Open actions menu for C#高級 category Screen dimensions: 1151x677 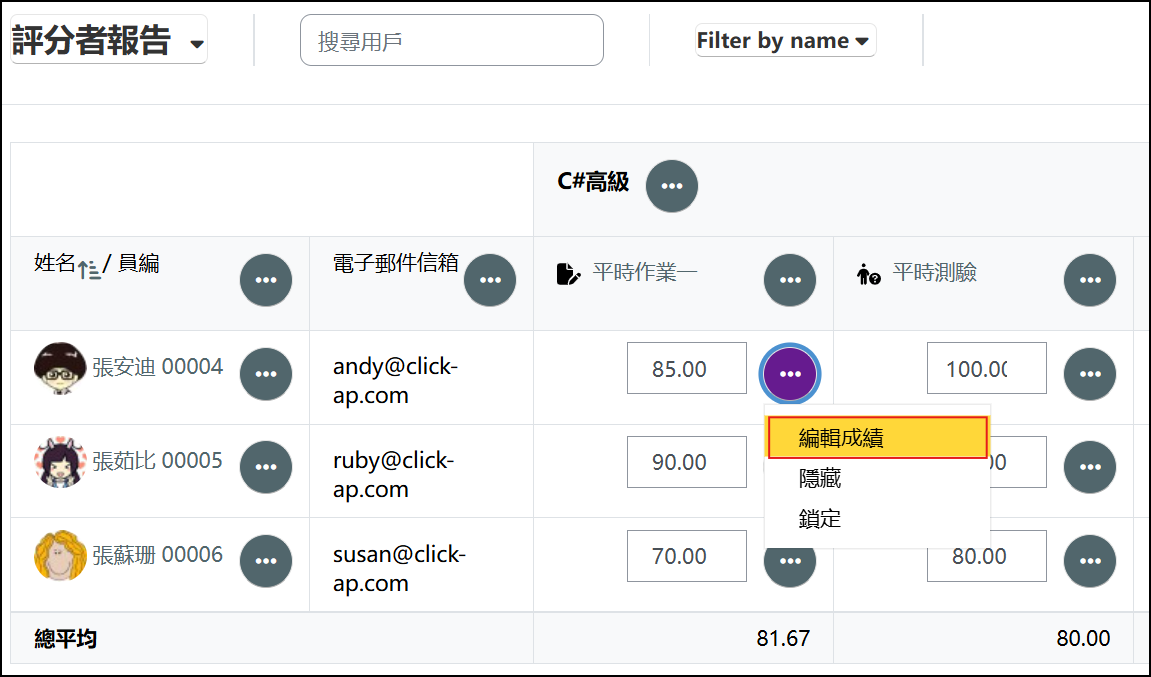point(672,186)
